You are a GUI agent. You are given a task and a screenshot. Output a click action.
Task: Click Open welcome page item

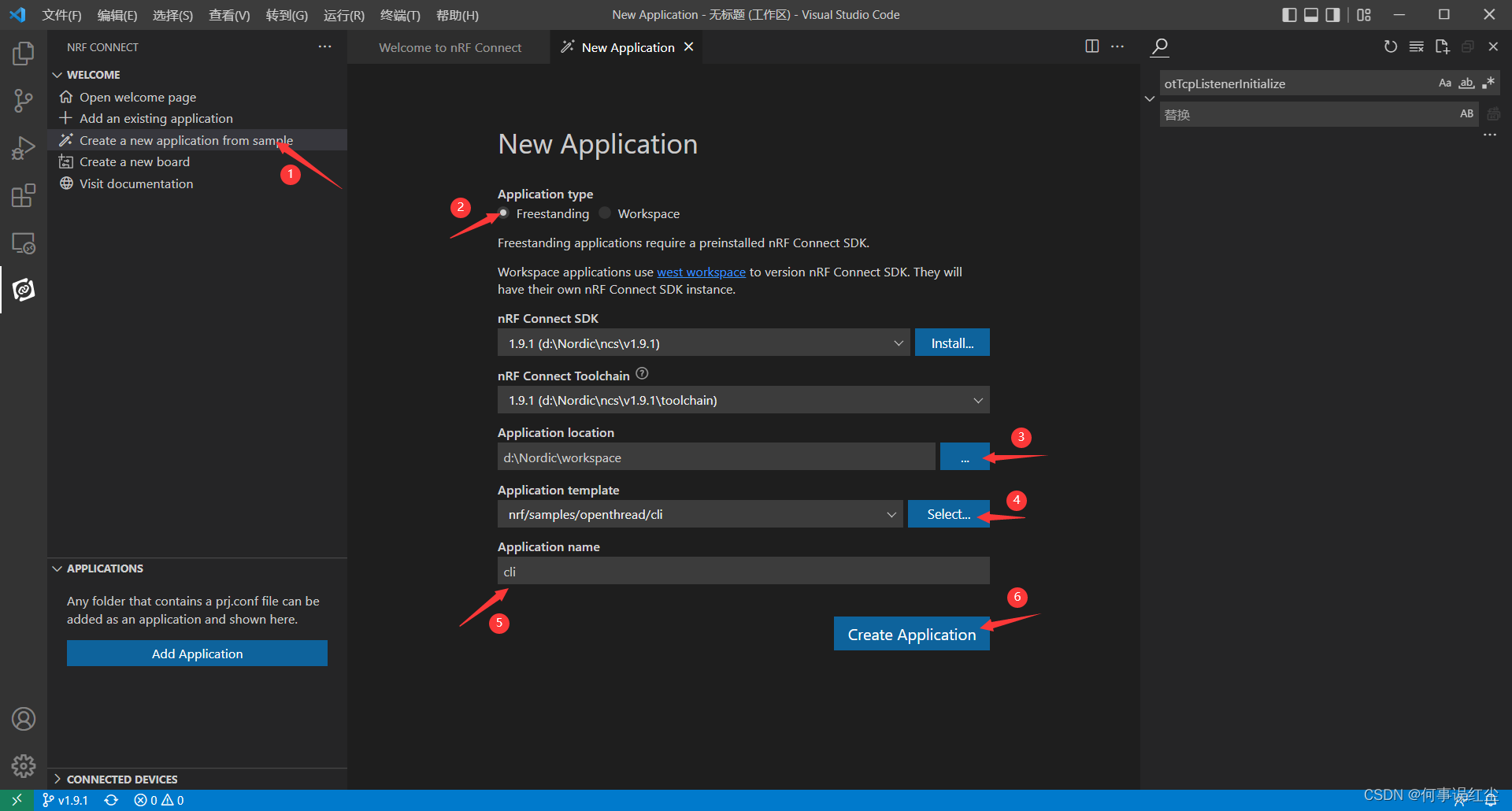[x=138, y=97]
